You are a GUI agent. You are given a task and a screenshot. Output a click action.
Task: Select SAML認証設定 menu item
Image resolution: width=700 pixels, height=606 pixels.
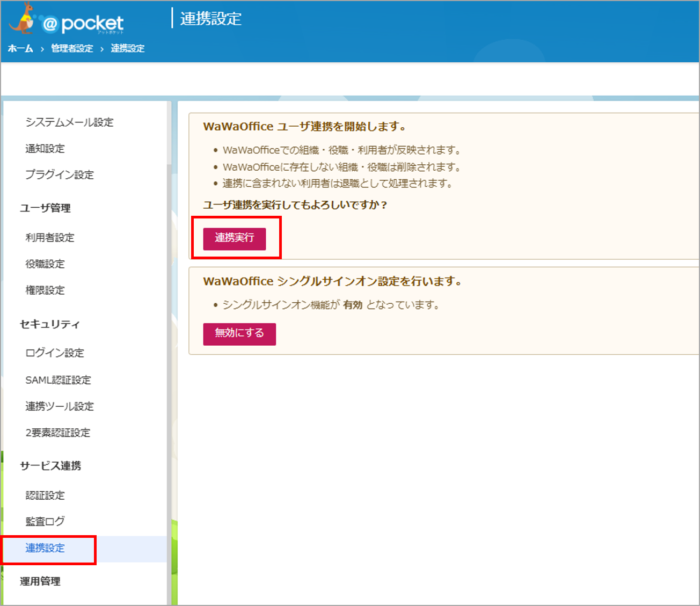tap(58, 380)
